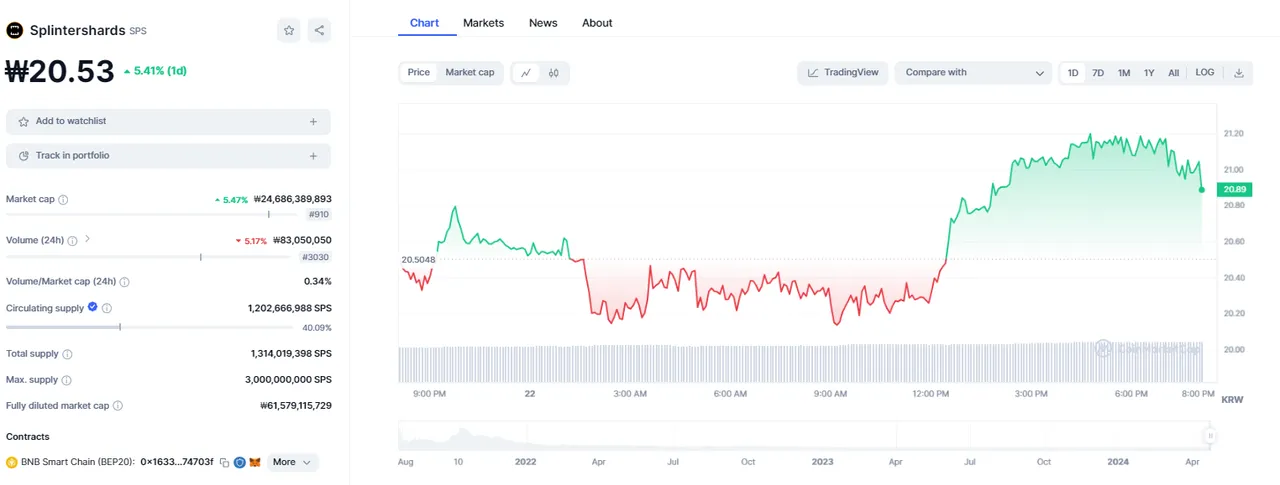Open the TradingView chart button
The image size is (1280, 485).
point(843,73)
